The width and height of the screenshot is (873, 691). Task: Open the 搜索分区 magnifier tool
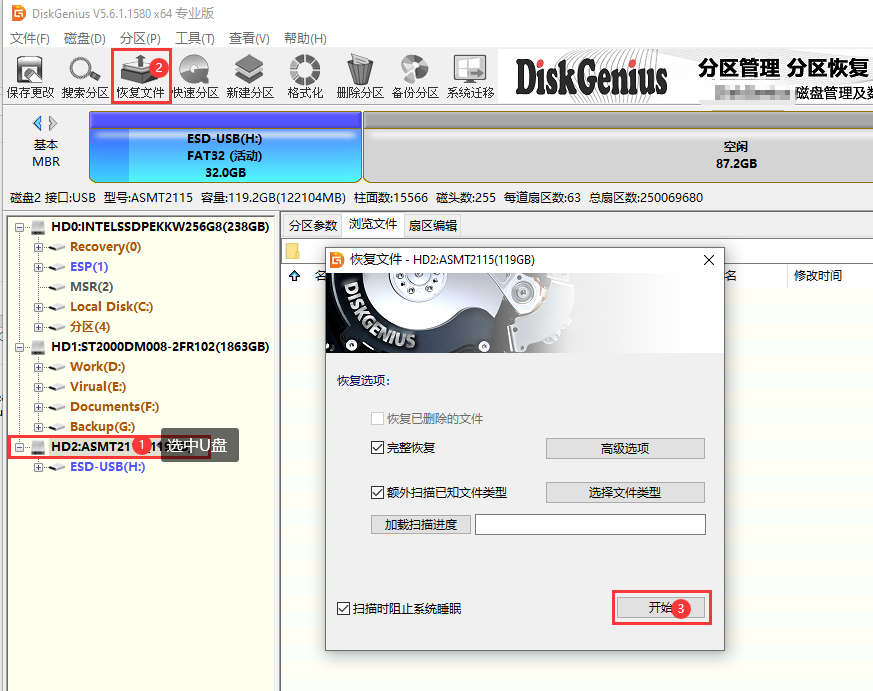click(x=85, y=76)
